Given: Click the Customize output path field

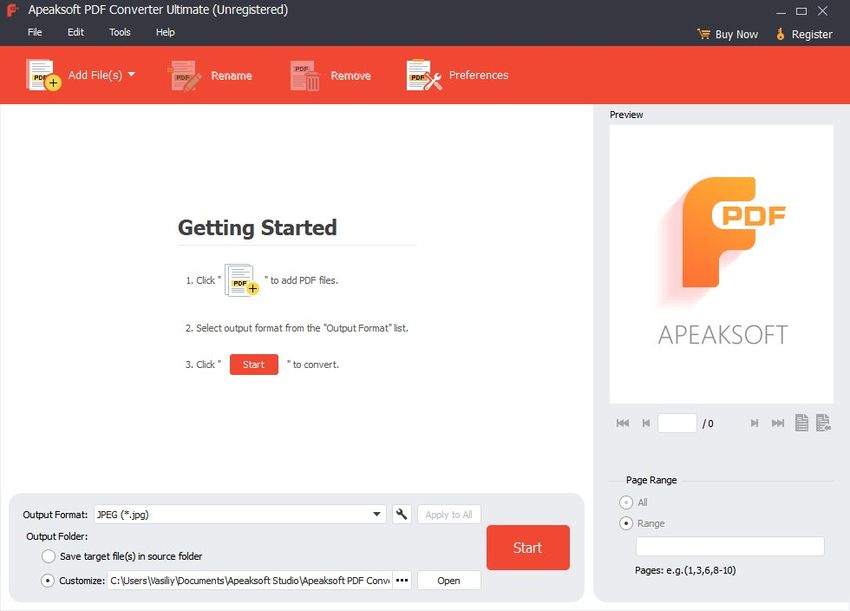Looking at the screenshot, I should [249, 581].
